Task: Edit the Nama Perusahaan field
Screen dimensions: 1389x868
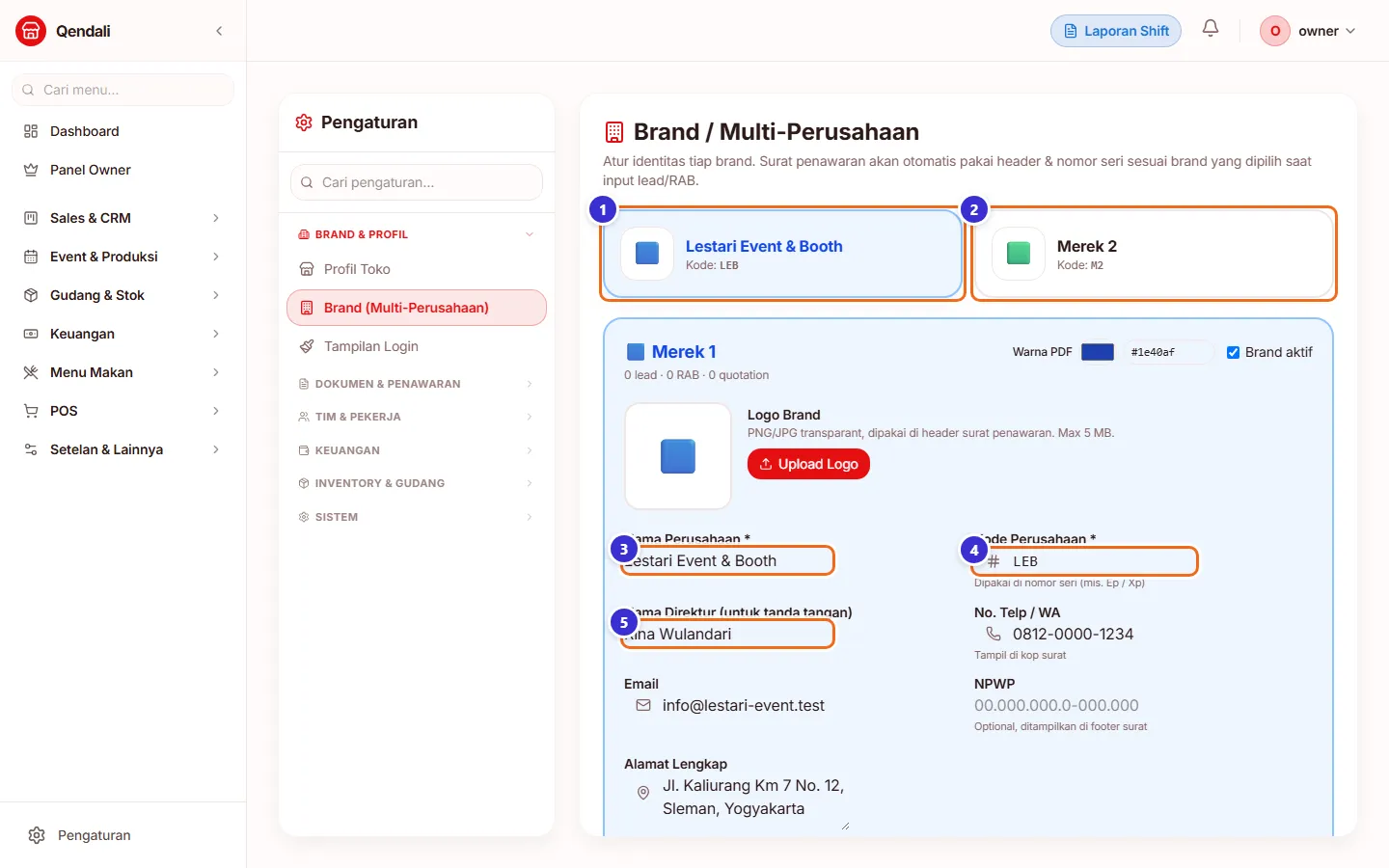Action: (728, 560)
